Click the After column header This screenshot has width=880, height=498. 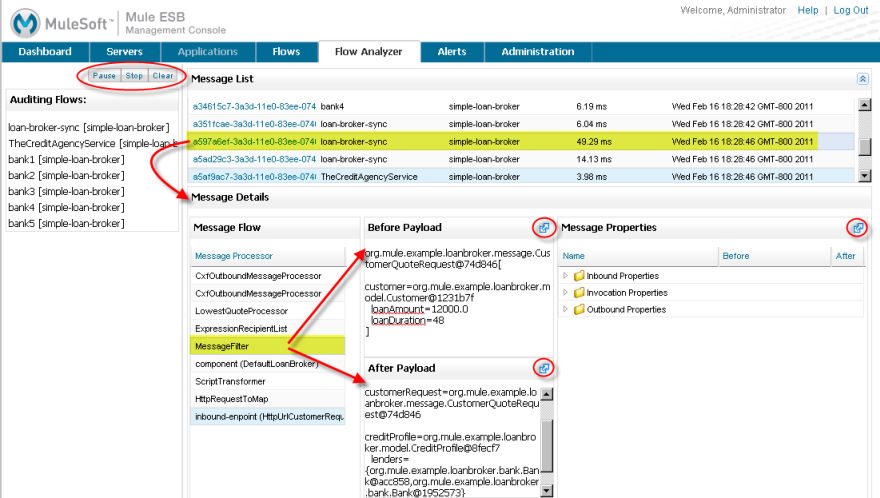pyautogui.click(x=845, y=256)
